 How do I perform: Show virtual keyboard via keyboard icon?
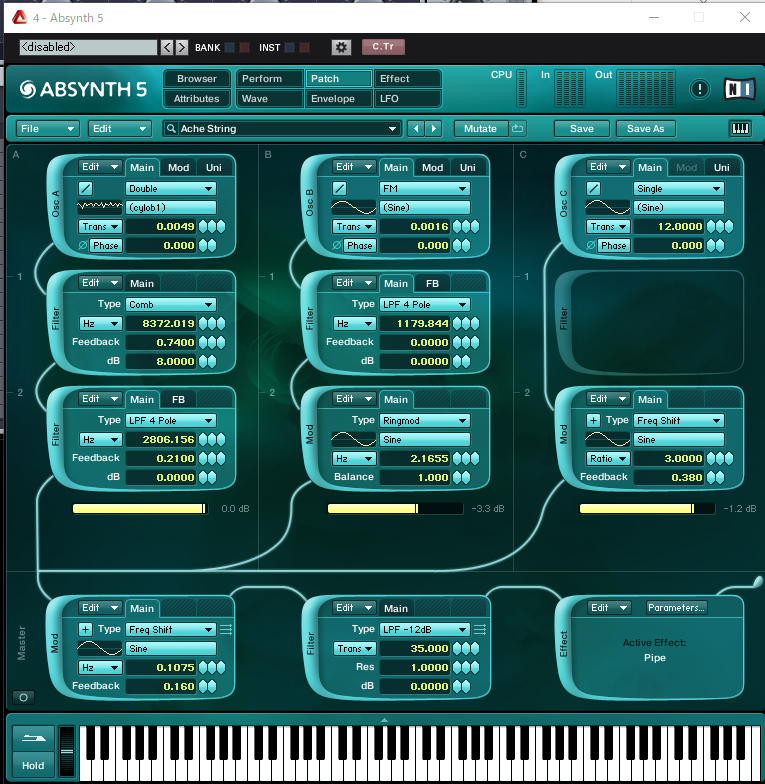740,128
